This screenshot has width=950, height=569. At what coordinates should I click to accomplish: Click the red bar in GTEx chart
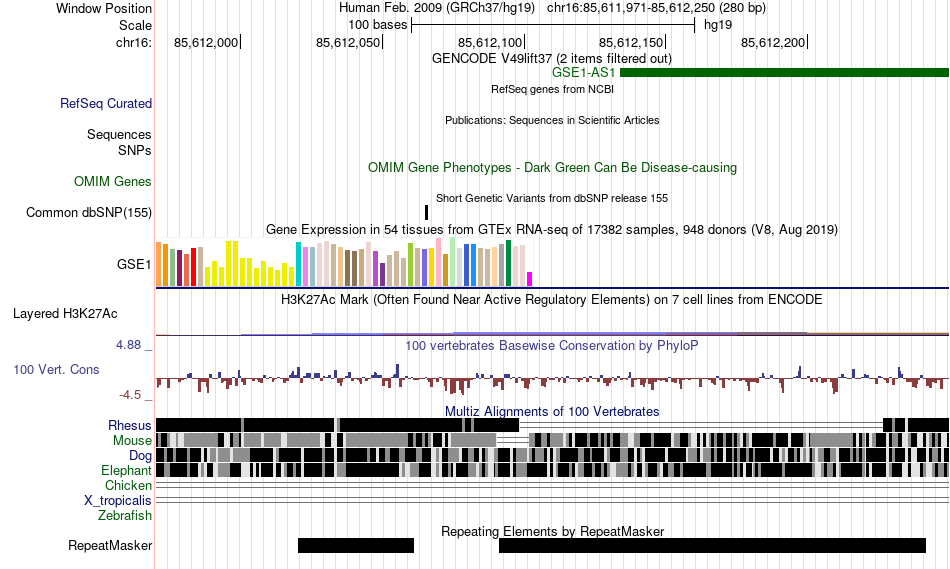coord(194,267)
